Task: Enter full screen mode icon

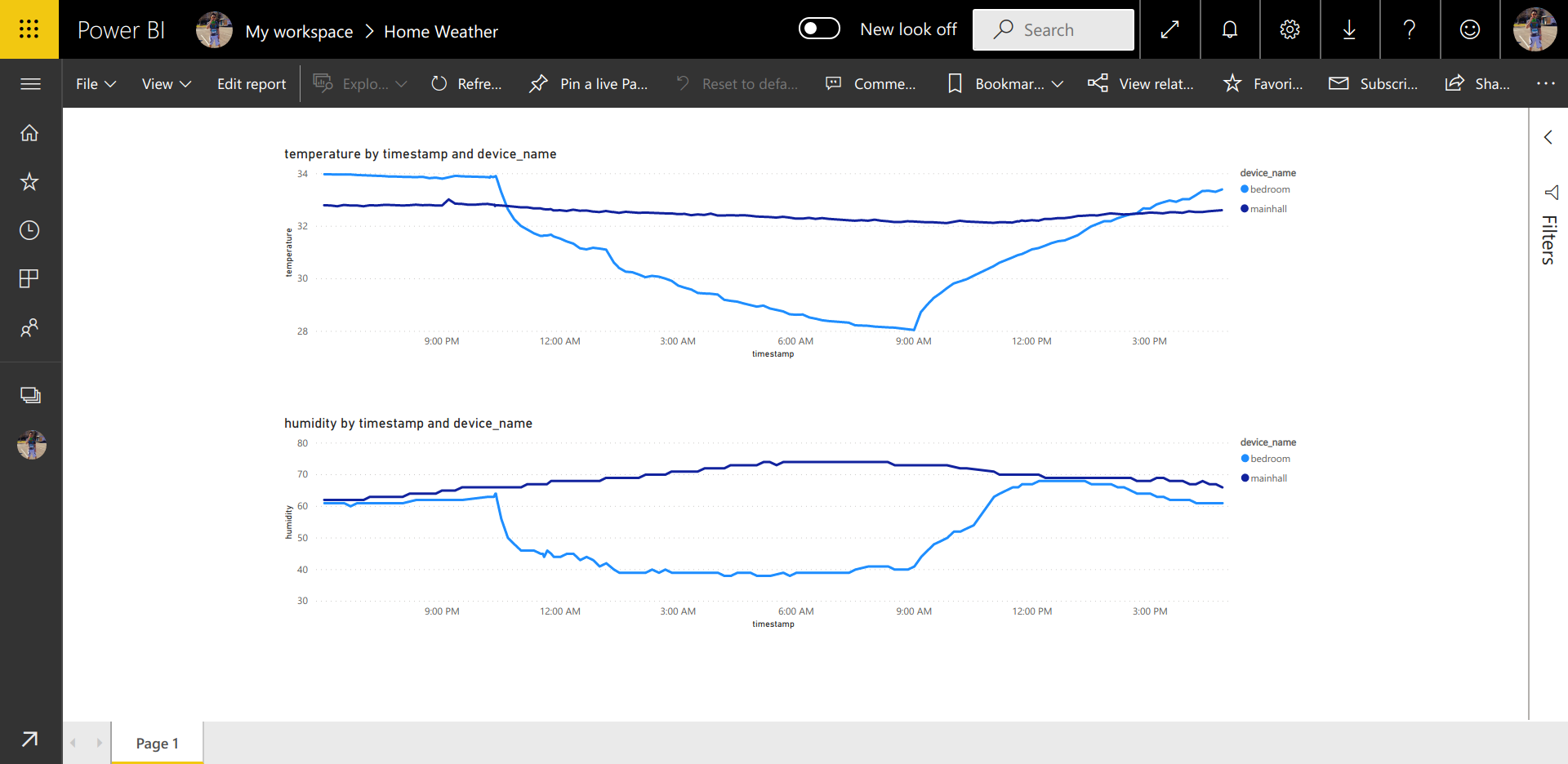Action: point(1170,29)
